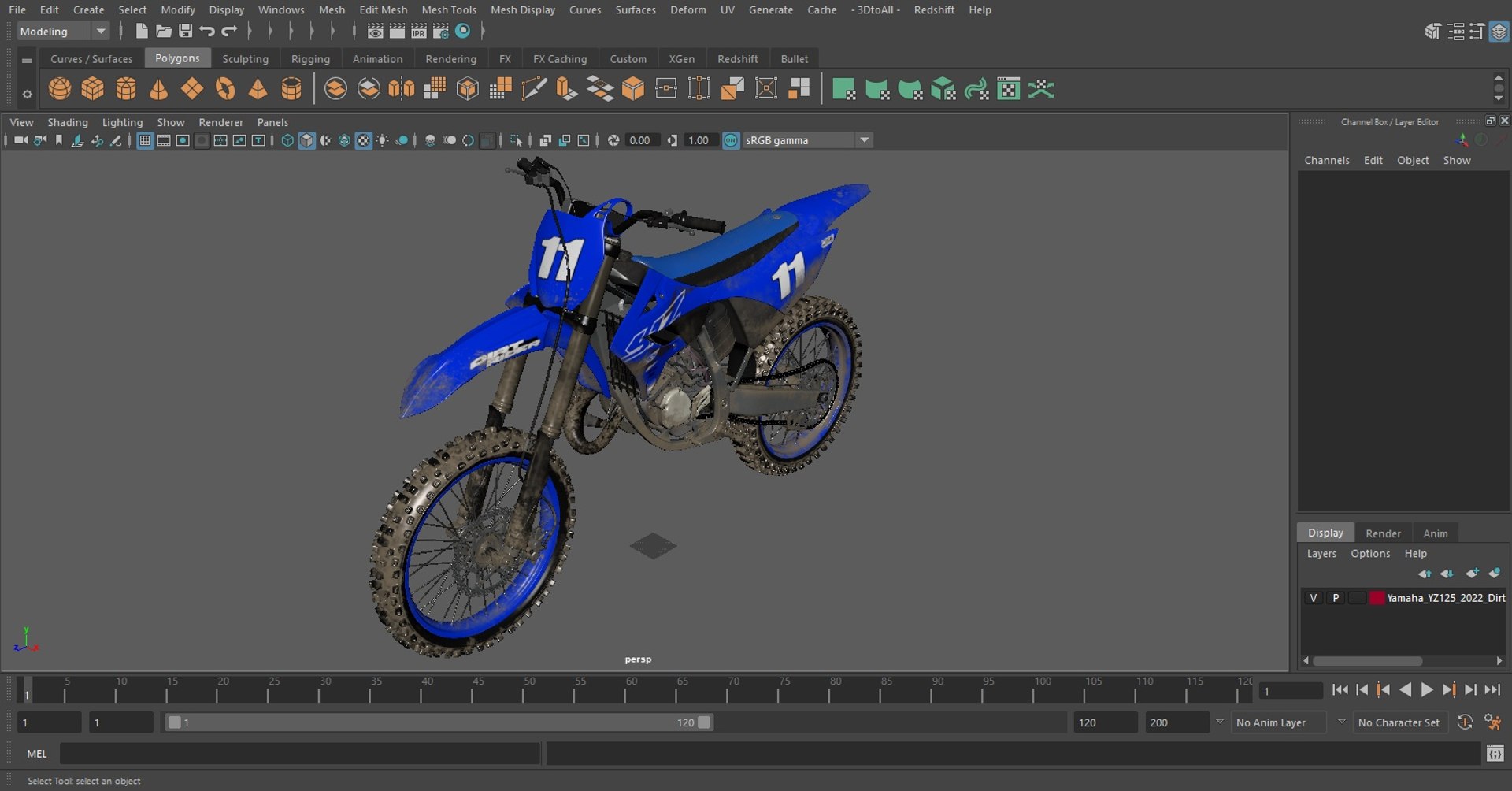Viewport: 1512px width, 791px height.
Task: Create a polygon cylinder from shelf
Action: pyautogui.click(x=126, y=89)
